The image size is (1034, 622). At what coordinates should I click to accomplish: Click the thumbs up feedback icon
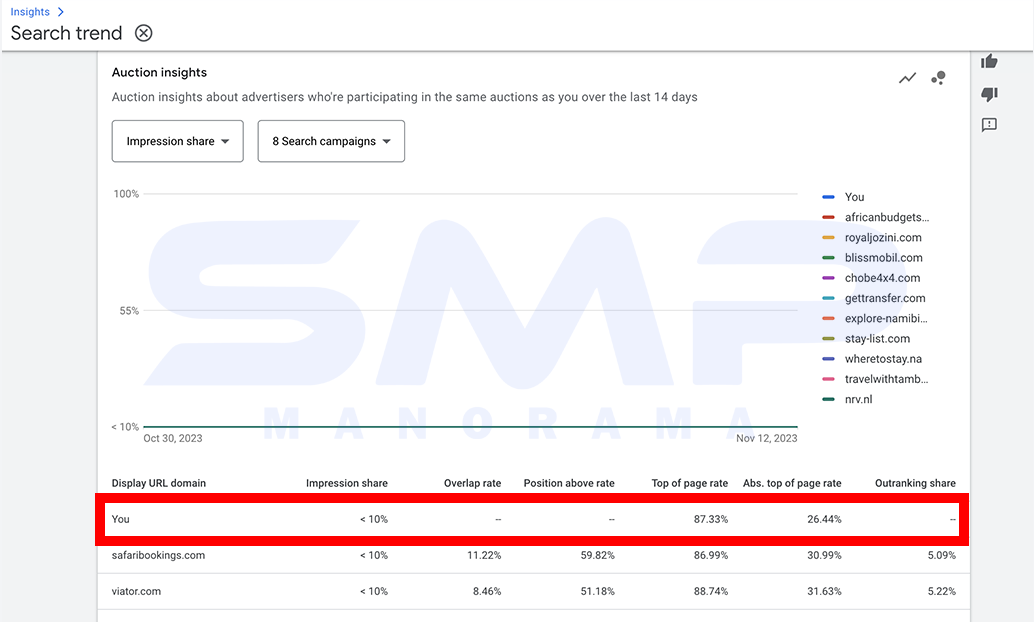click(x=989, y=61)
